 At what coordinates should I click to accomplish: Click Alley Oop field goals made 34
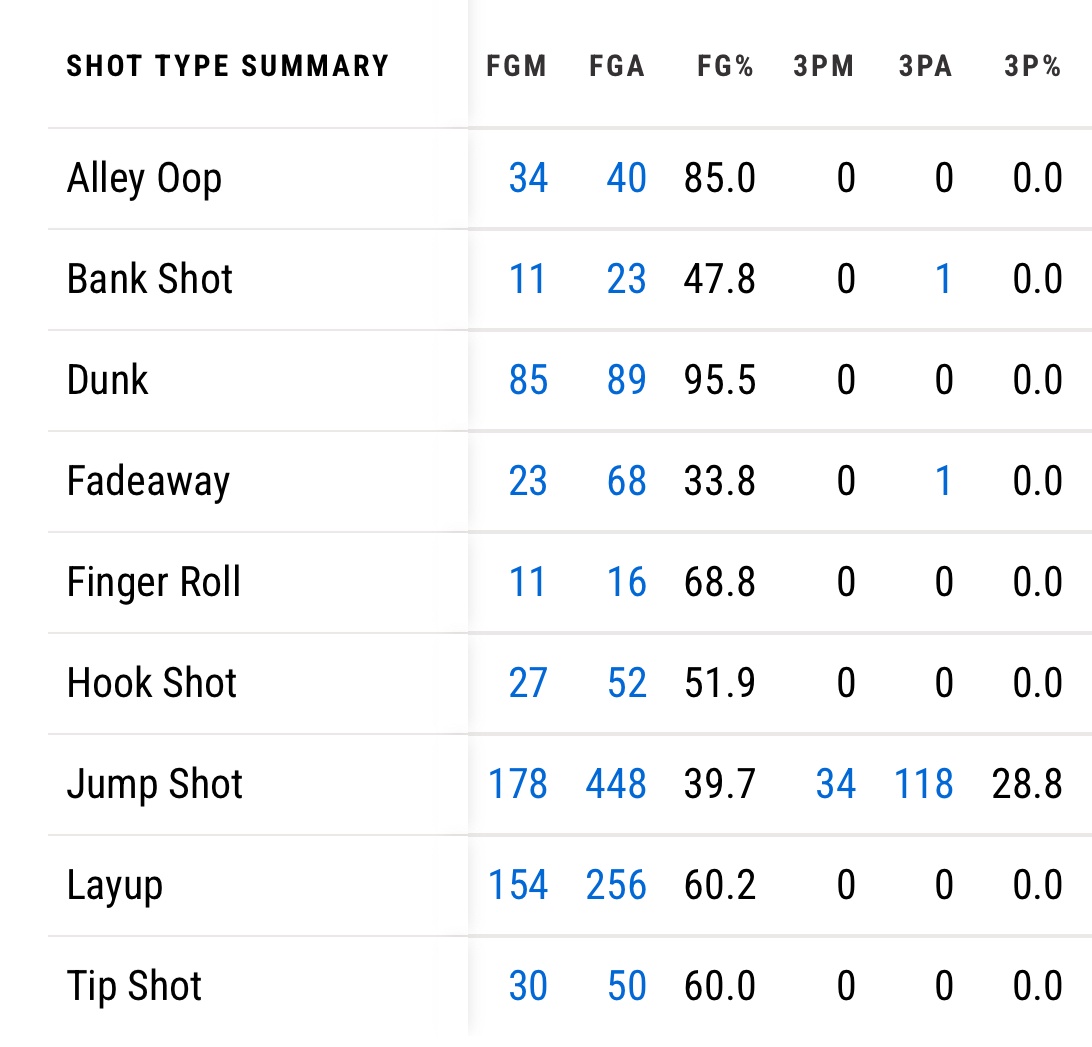(x=528, y=179)
